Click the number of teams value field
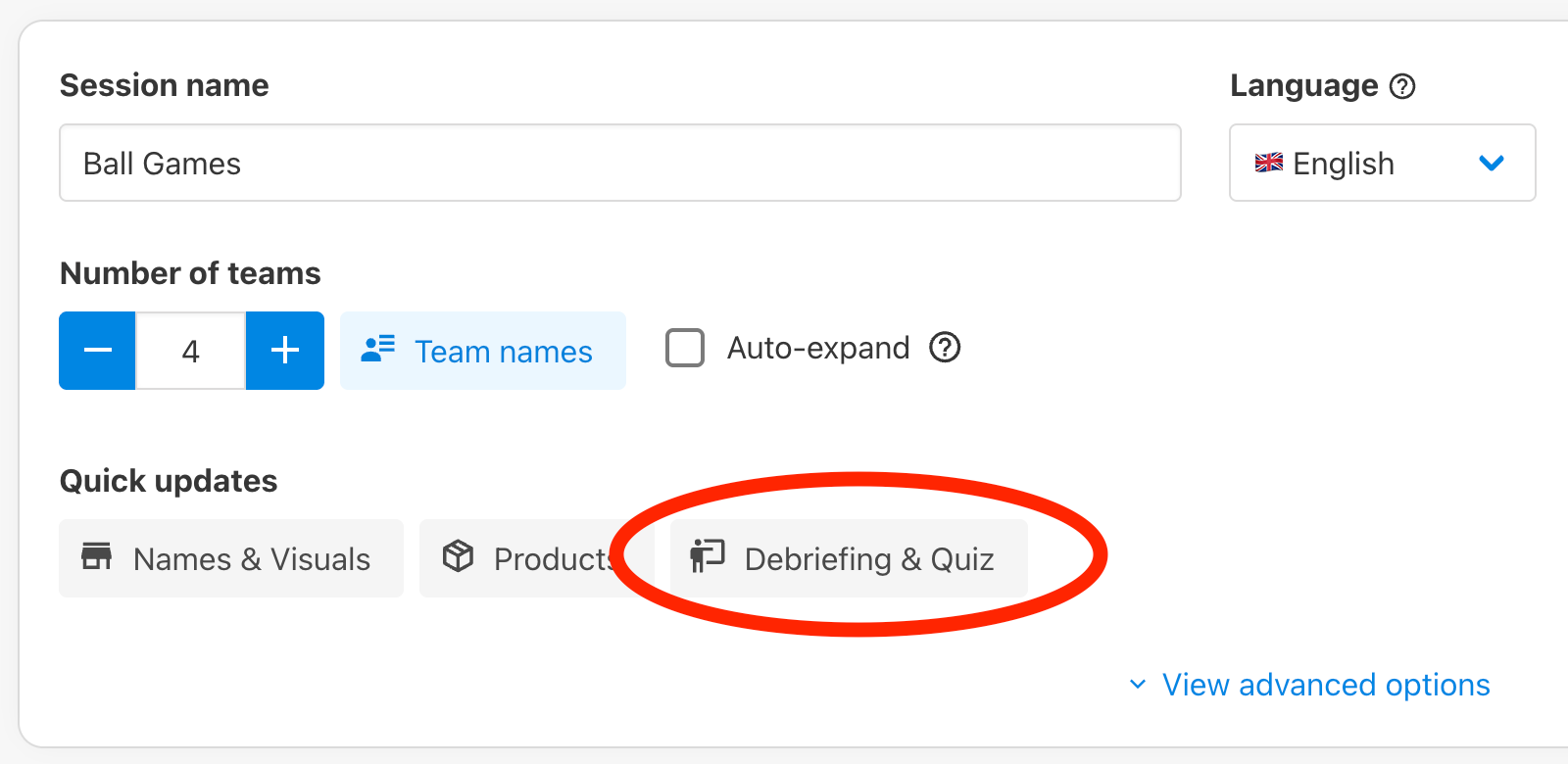Screen dimensions: 1568x764 click(x=190, y=351)
